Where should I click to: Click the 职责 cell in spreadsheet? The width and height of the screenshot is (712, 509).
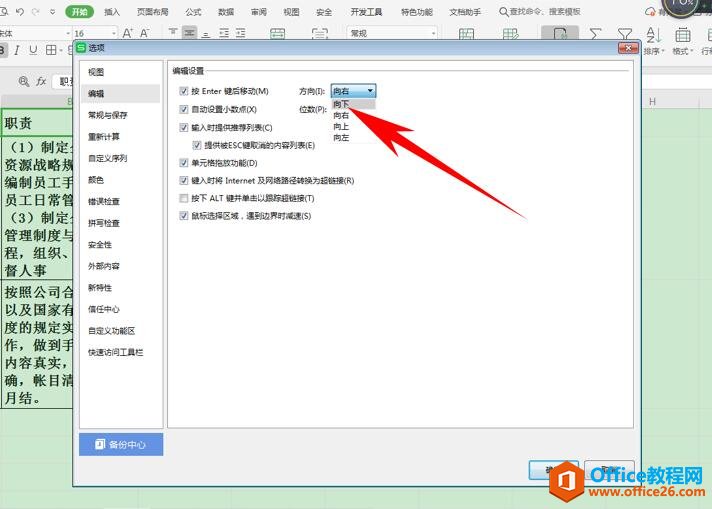[x=37, y=123]
